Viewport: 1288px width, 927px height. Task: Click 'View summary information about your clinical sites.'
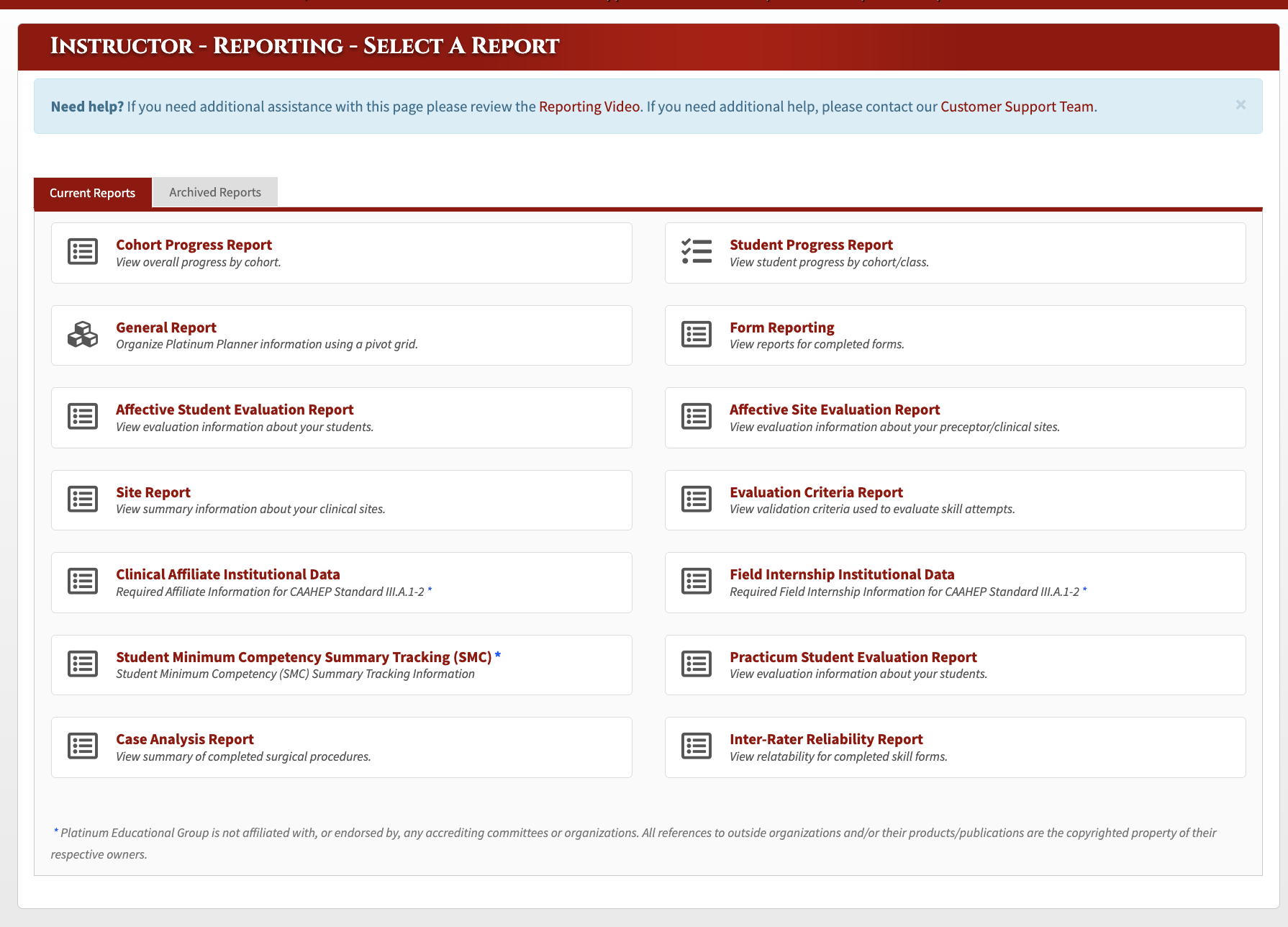250,509
